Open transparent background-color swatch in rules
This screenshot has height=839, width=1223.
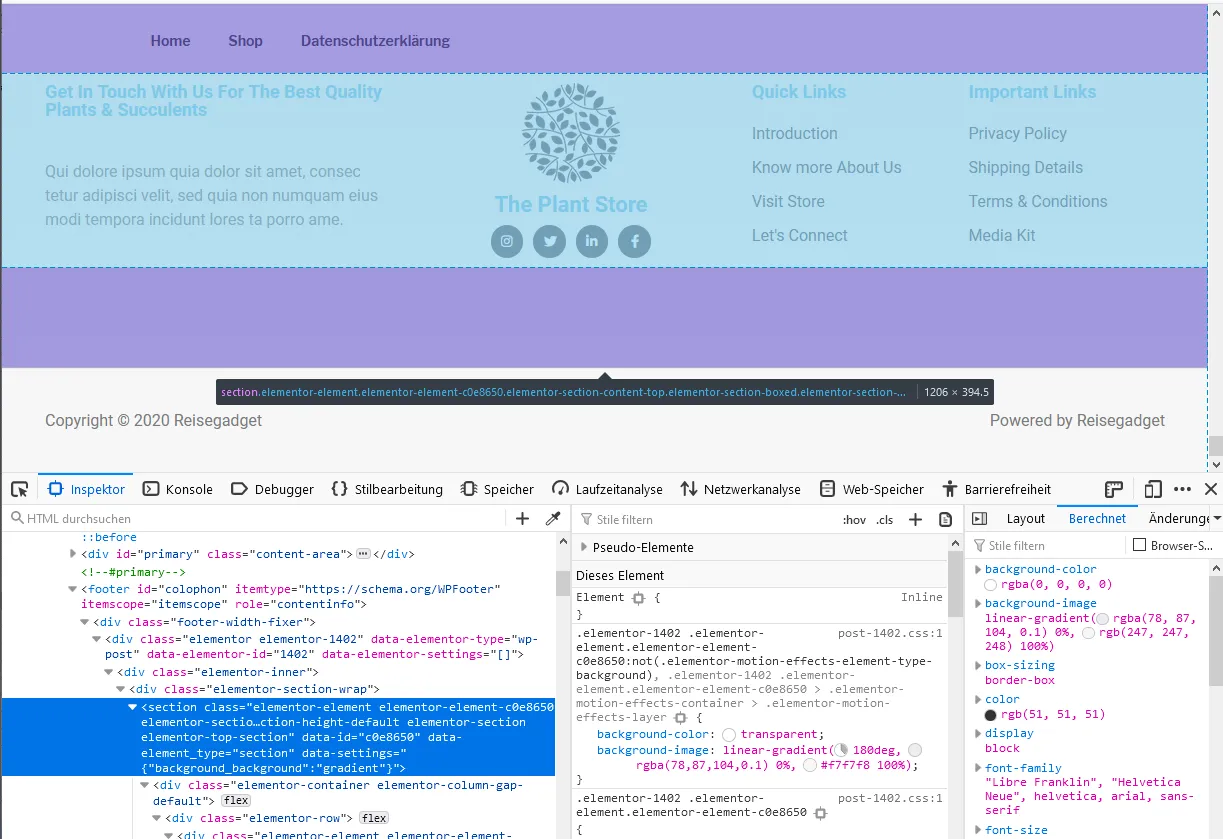click(729, 735)
